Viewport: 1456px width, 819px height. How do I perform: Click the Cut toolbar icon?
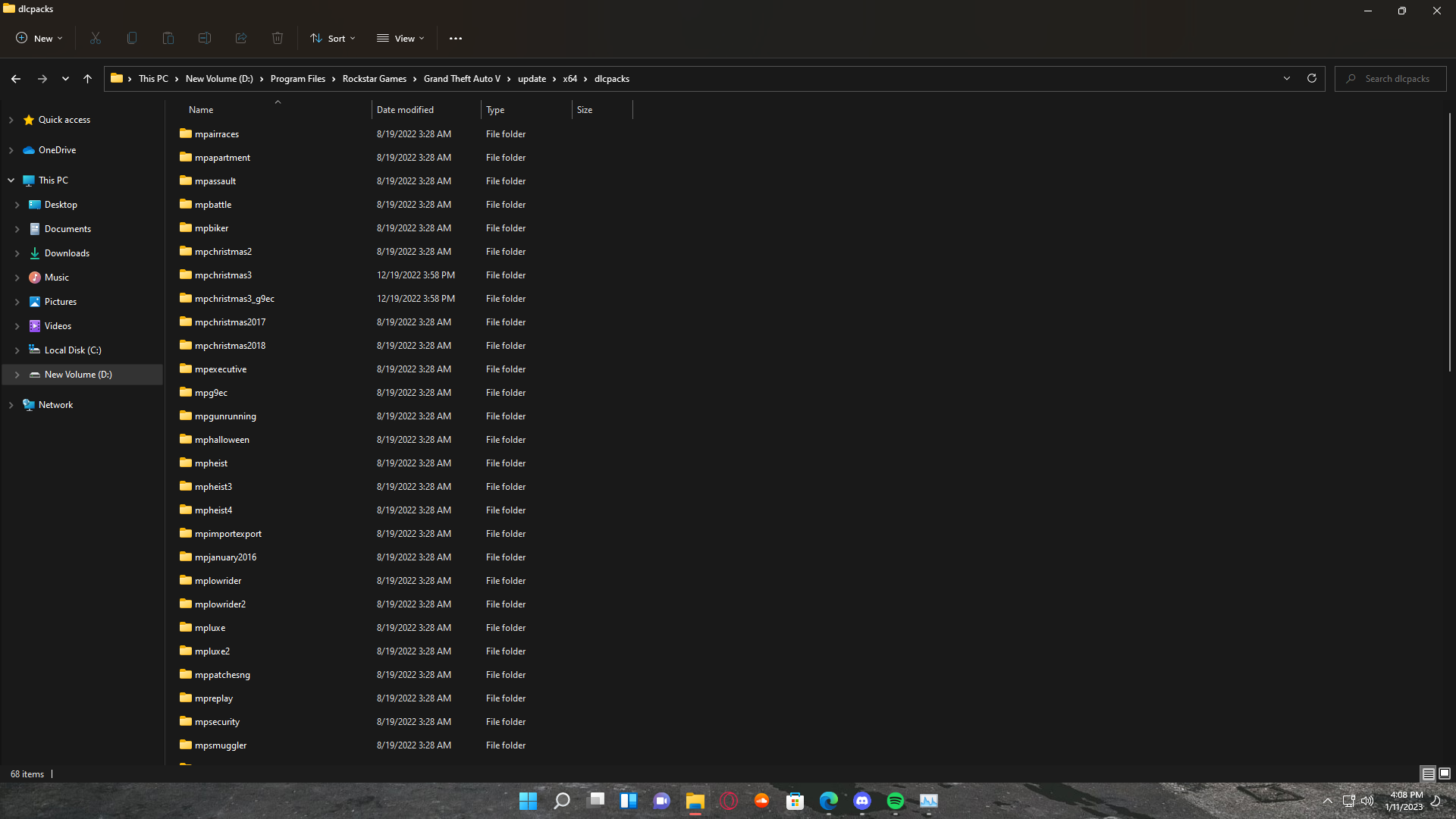pyautogui.click(x=96, y=38)
